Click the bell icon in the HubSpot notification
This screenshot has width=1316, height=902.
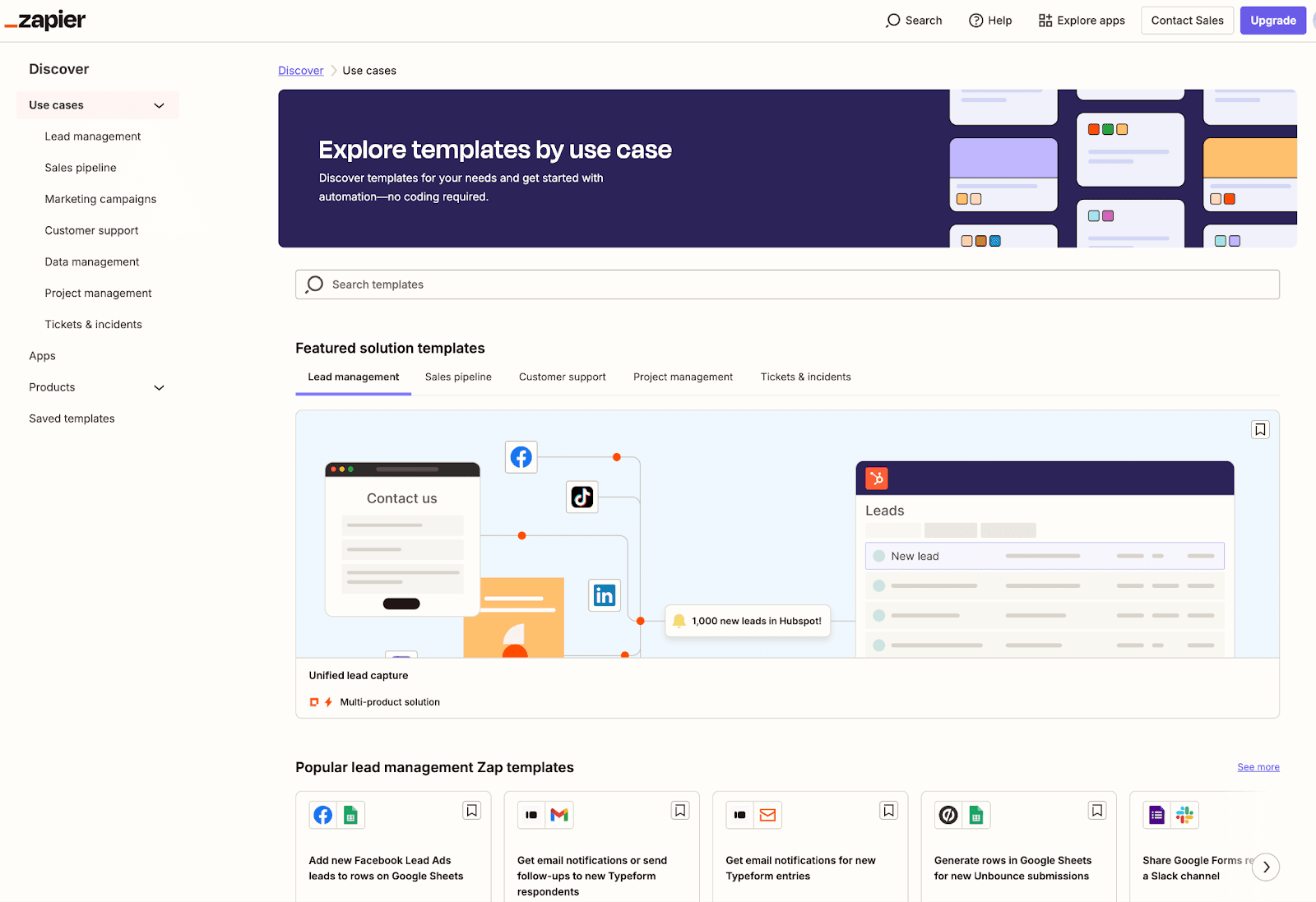coord(679,621)
